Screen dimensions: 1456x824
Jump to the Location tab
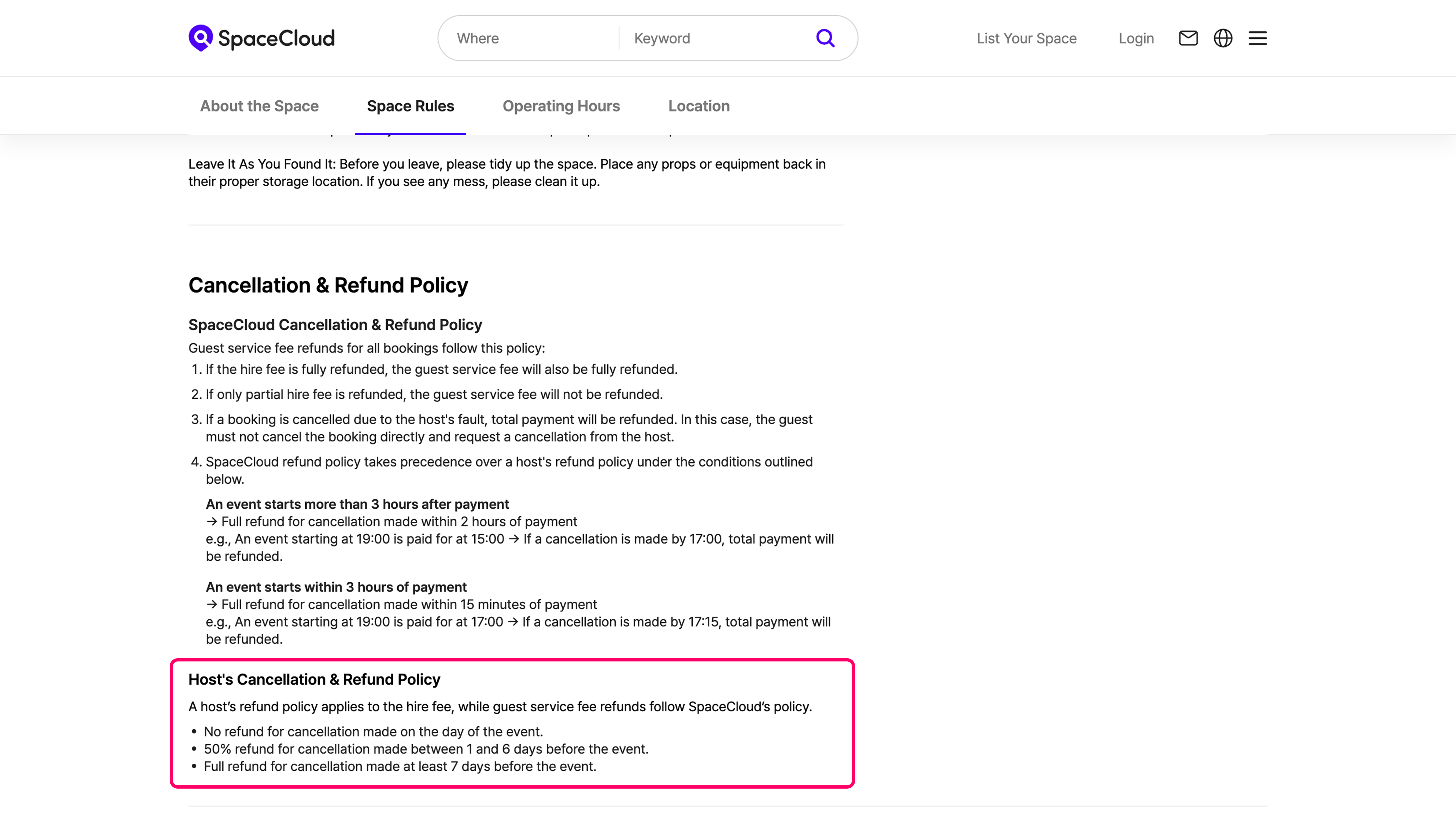pos(699,106)
